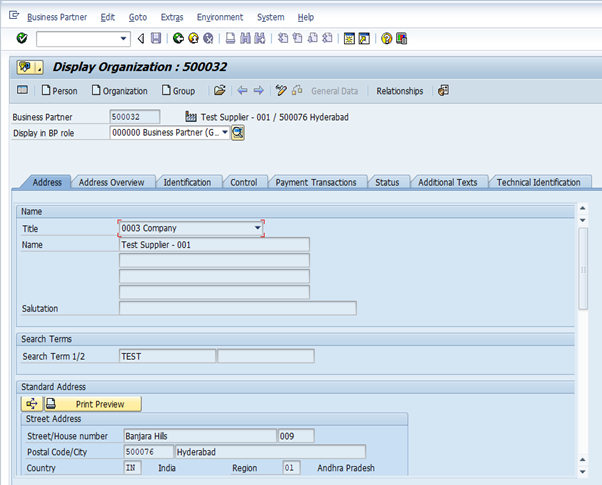Click the green Enter checkmark icon
This screenshot has width=602, height=485.
[22, 39]
